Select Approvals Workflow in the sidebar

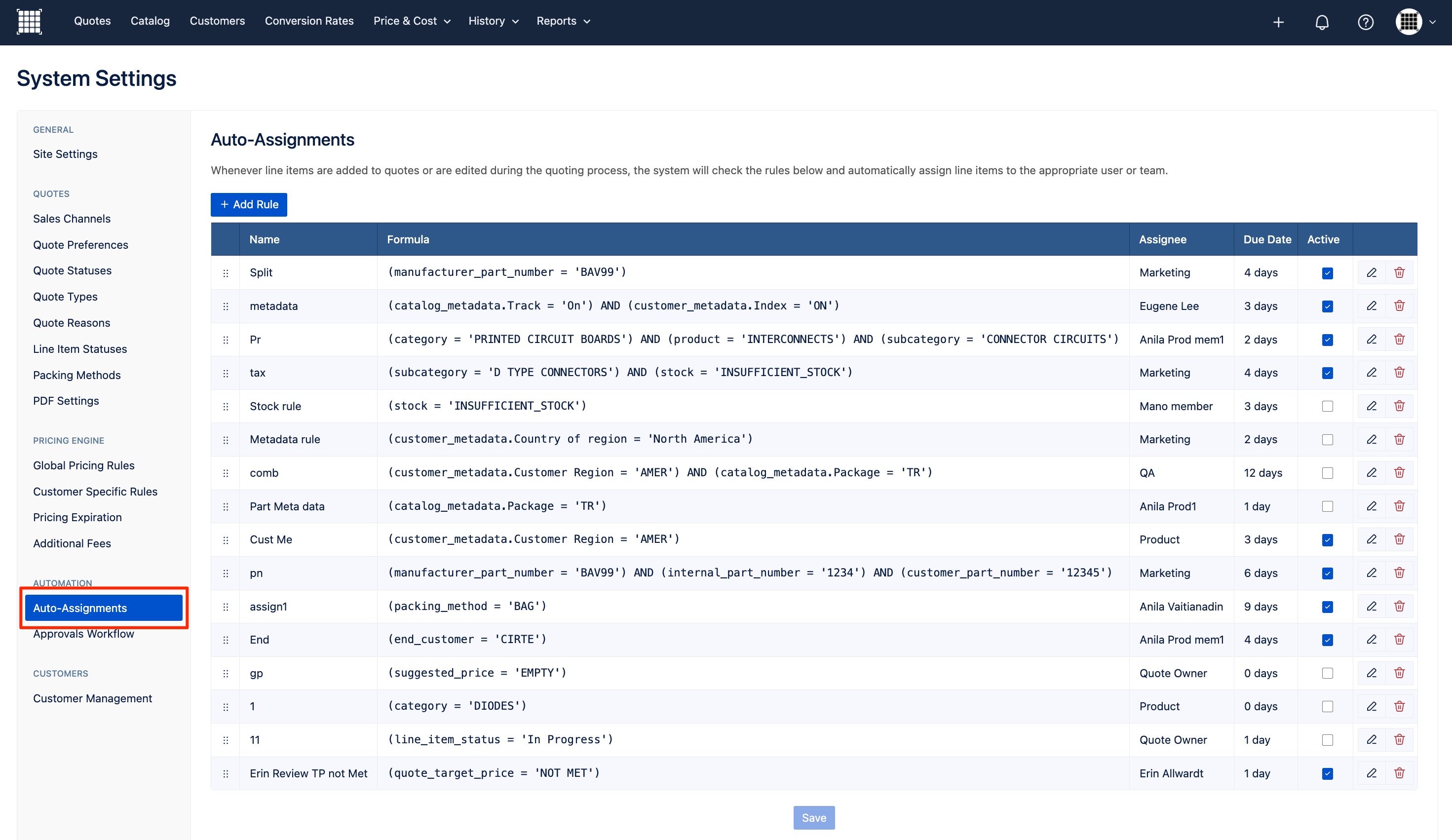[x=83, y=634]
